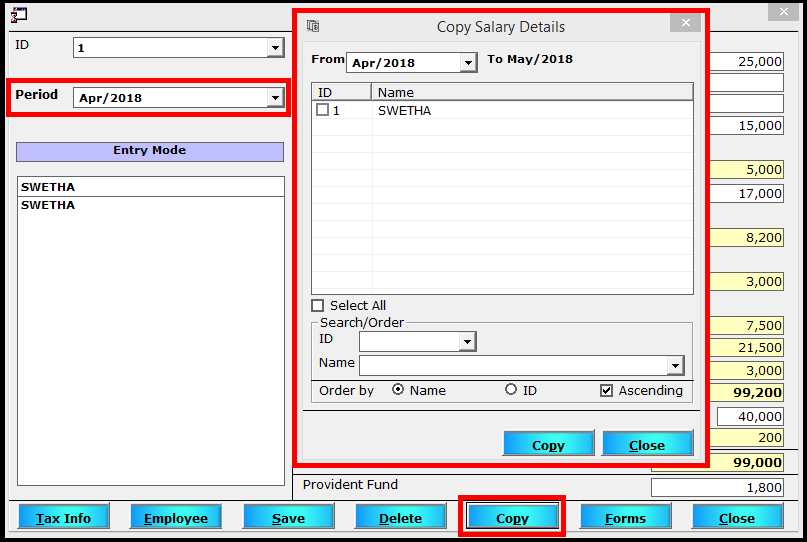Screen dimensions: 807x542
Task: Click the field showing 17,000
Action: click(x=747, y=194)
